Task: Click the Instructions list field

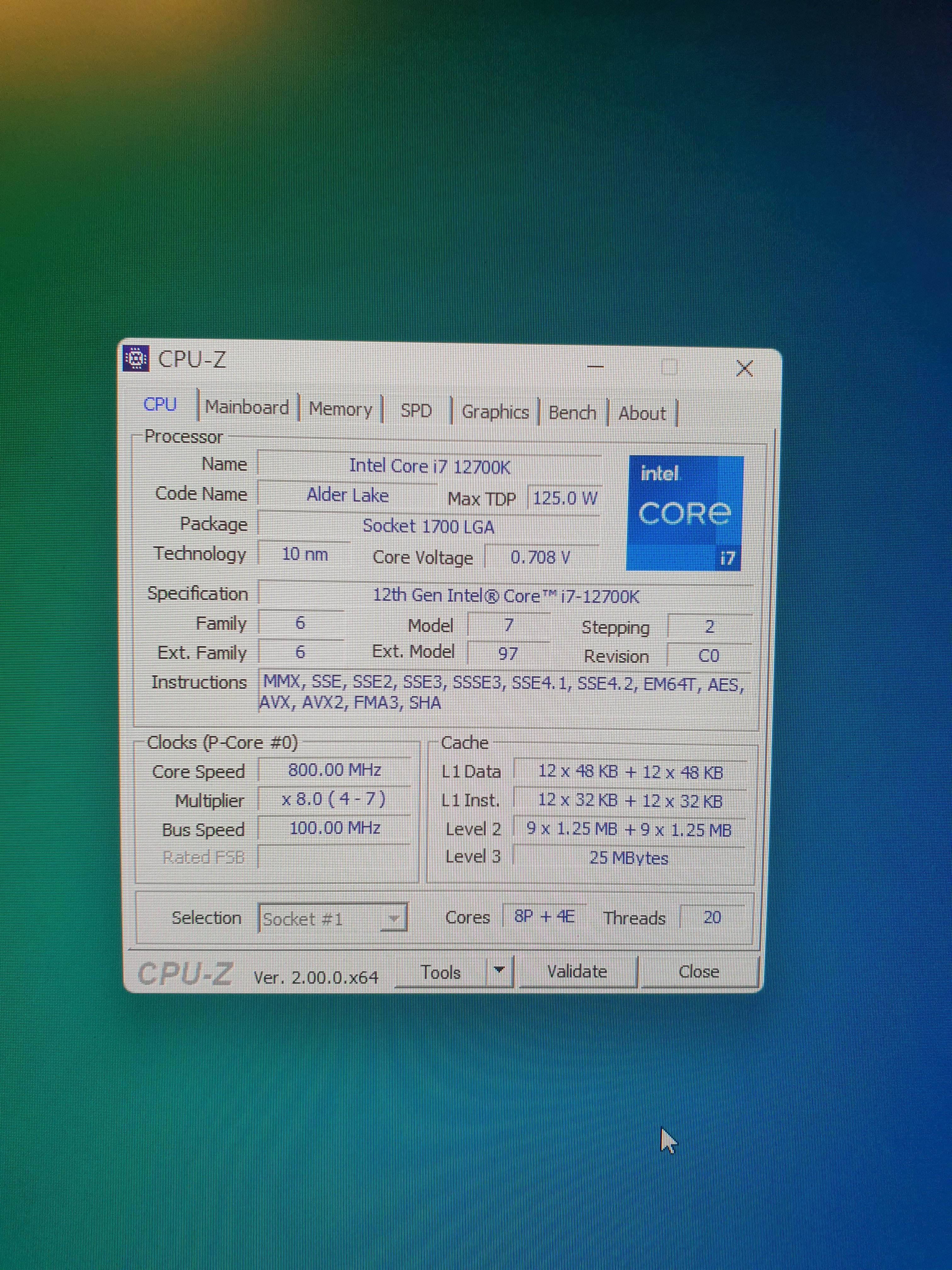Action: click(502, 693)
